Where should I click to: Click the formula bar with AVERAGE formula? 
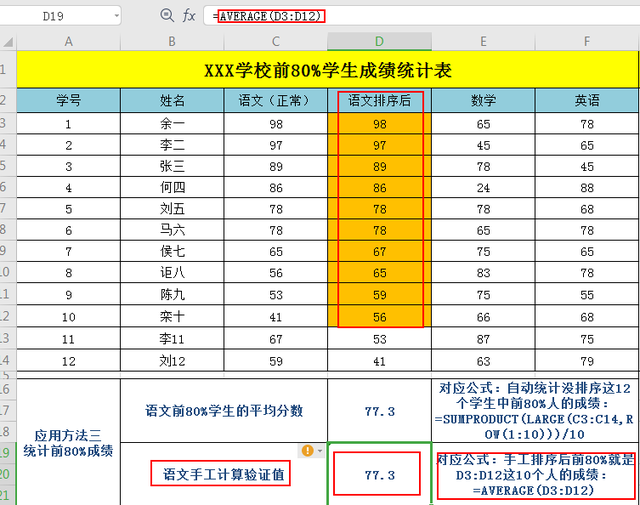(421, 16)
